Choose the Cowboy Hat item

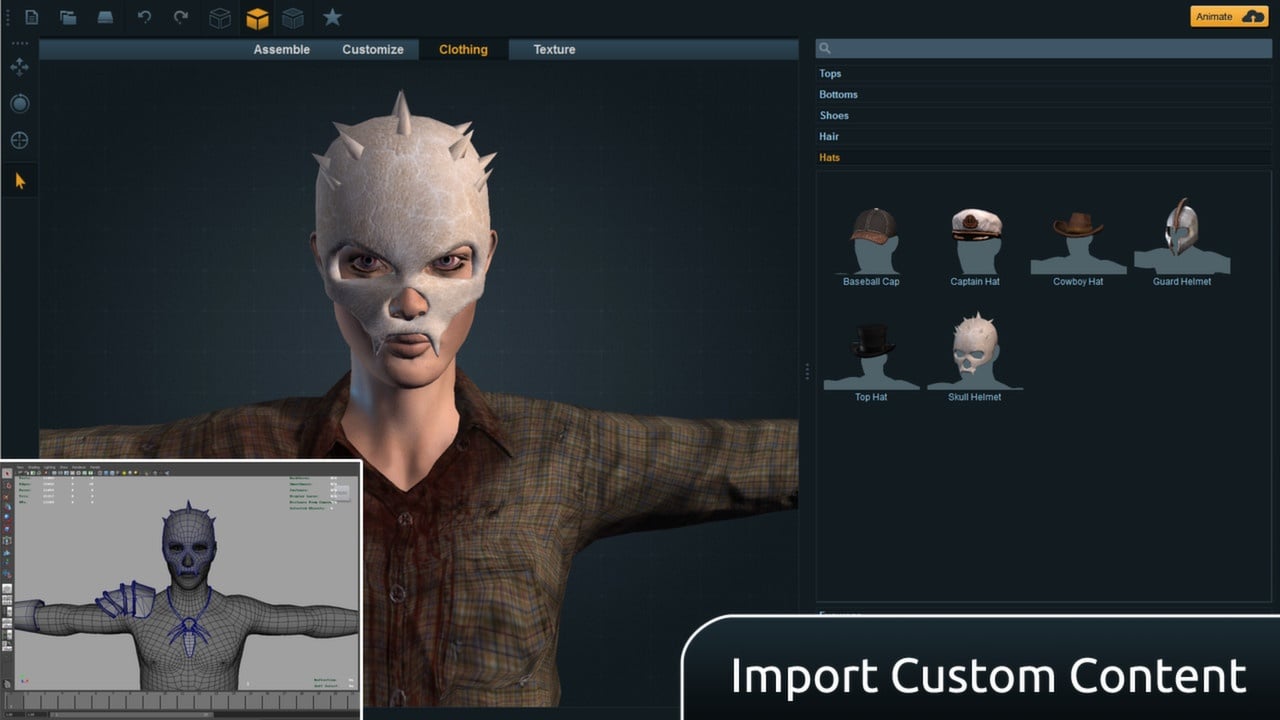[1078, 243]
